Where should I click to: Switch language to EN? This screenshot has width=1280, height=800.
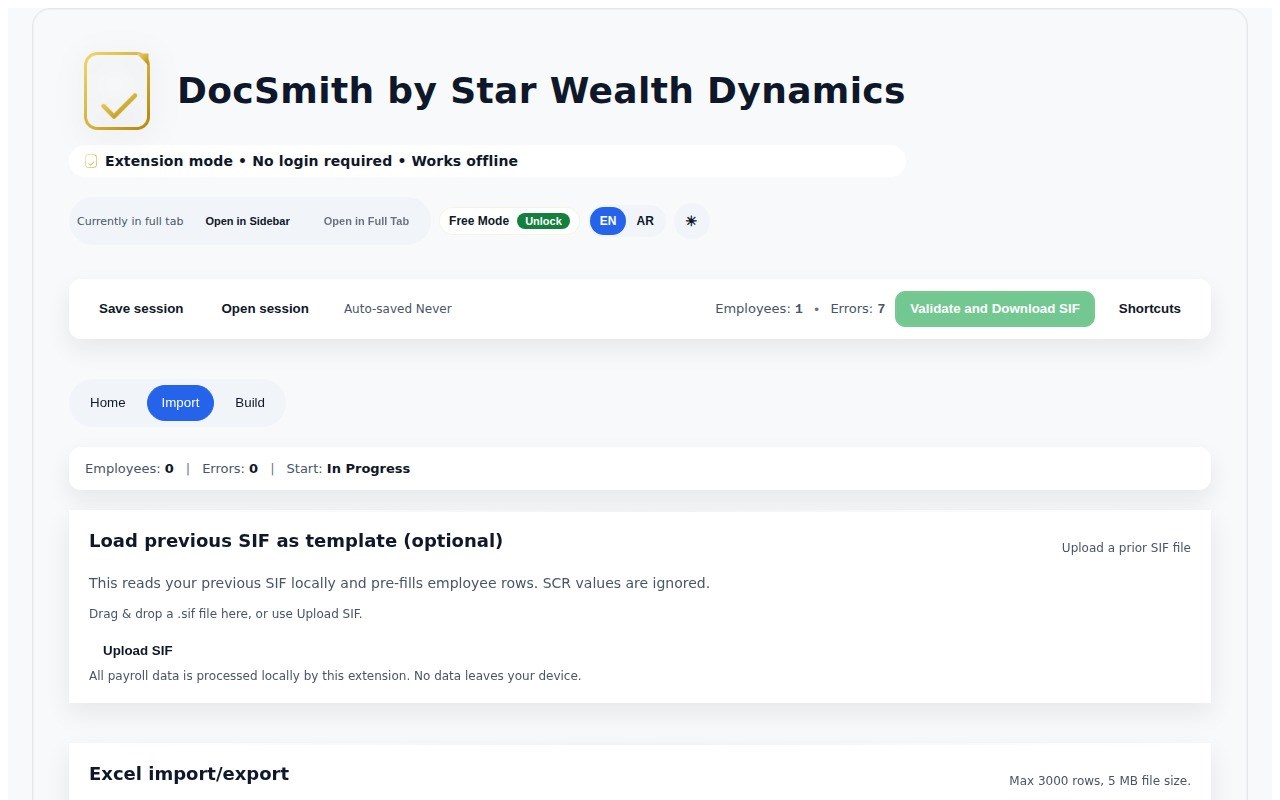[x=608, y=221]
